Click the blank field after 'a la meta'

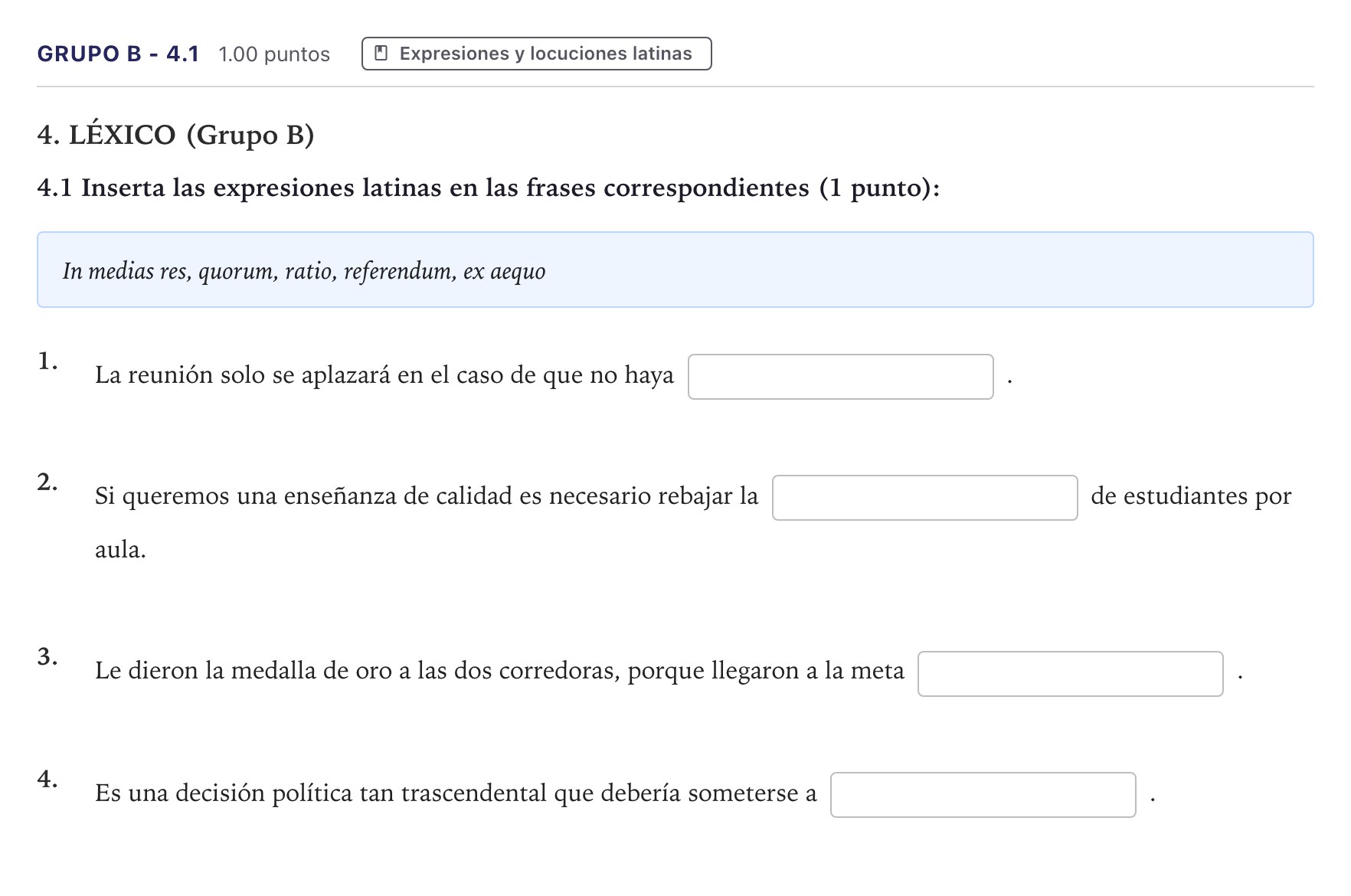[x=1070, y=674]
